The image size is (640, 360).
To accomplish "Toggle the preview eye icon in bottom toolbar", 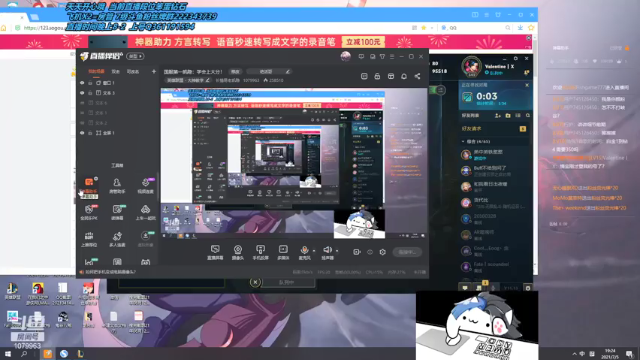I will pos(370,252).
